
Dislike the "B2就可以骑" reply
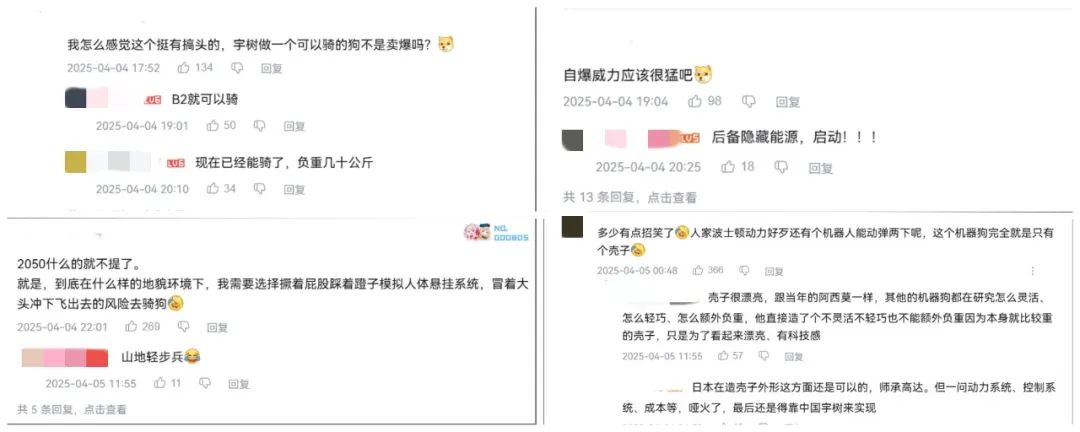pos(260,126)
